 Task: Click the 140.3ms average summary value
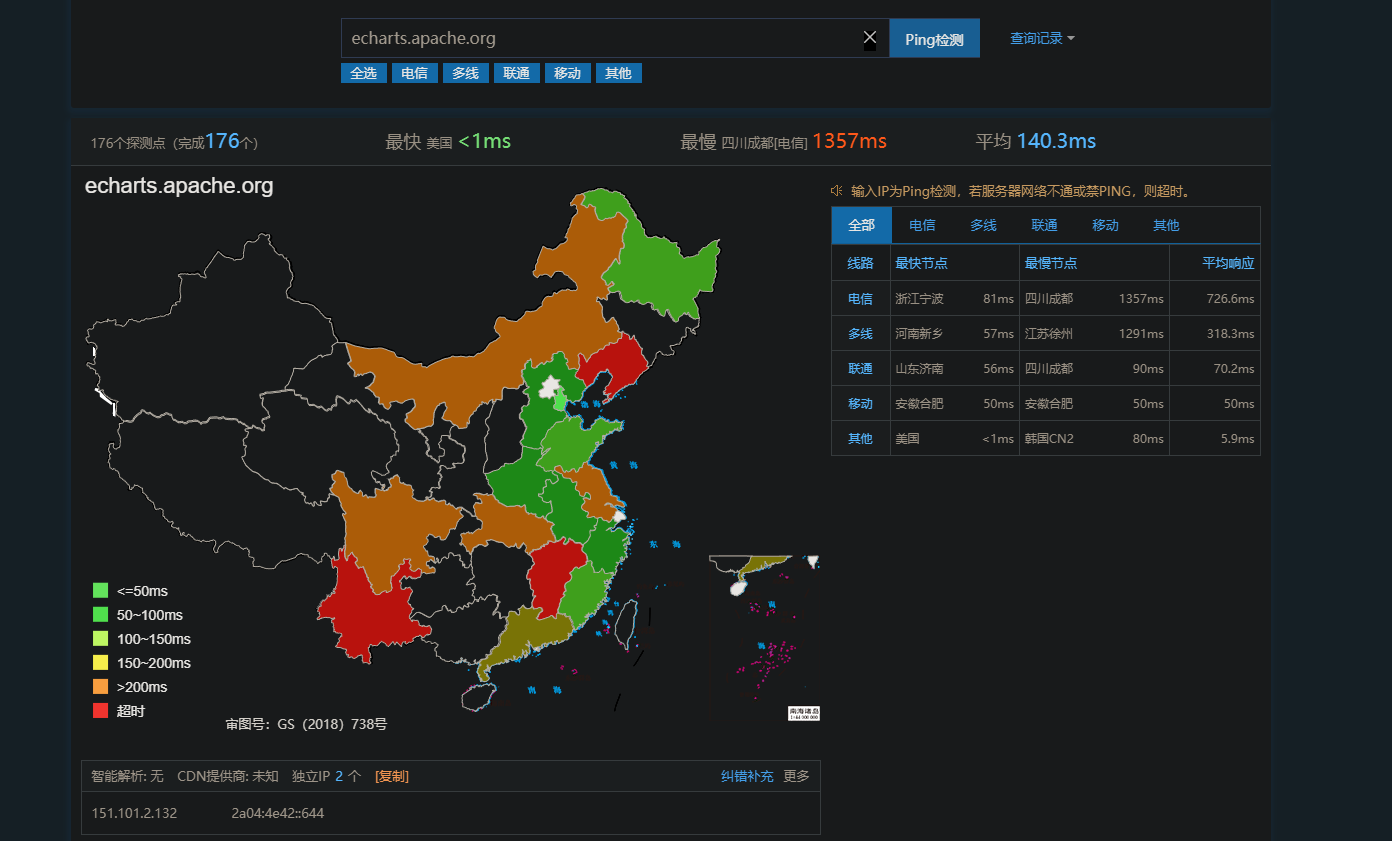coord(1056,141)
